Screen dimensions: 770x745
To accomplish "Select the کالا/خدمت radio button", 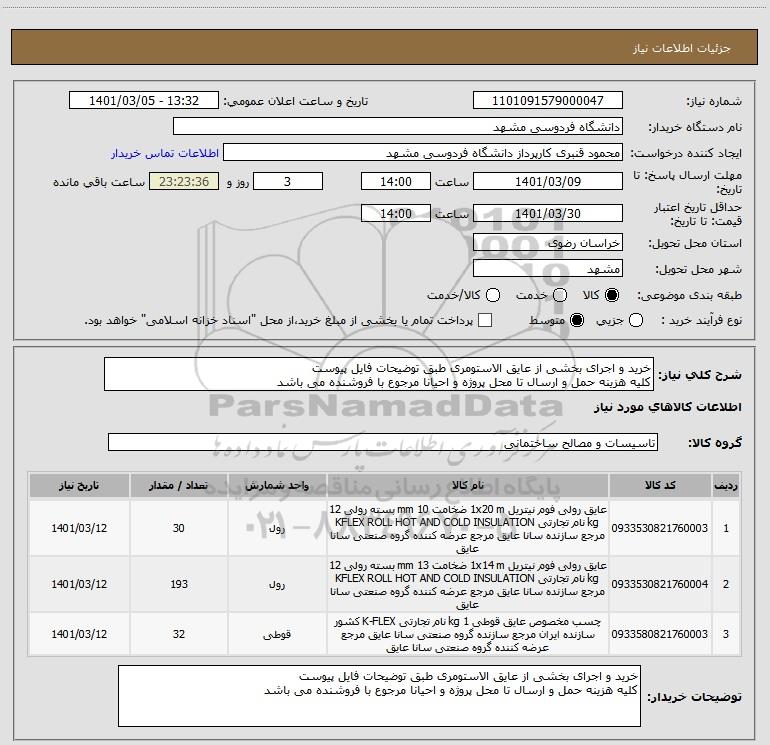I will [x=493, y=295].
